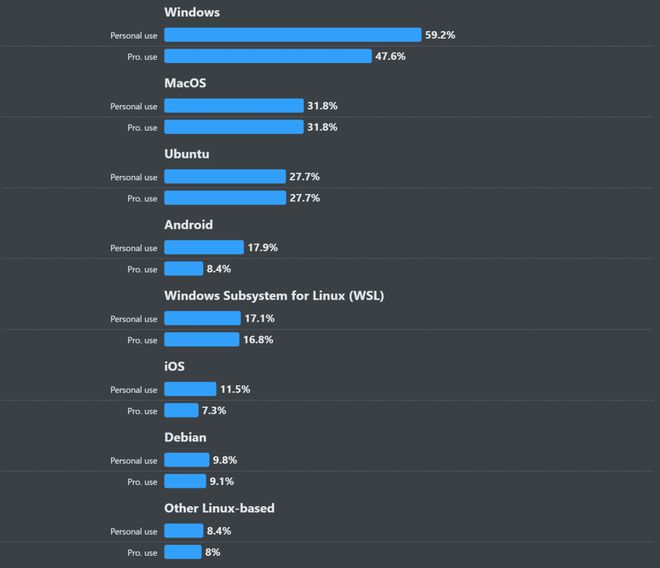Click the Android Personal use bar

coord(204,247)
